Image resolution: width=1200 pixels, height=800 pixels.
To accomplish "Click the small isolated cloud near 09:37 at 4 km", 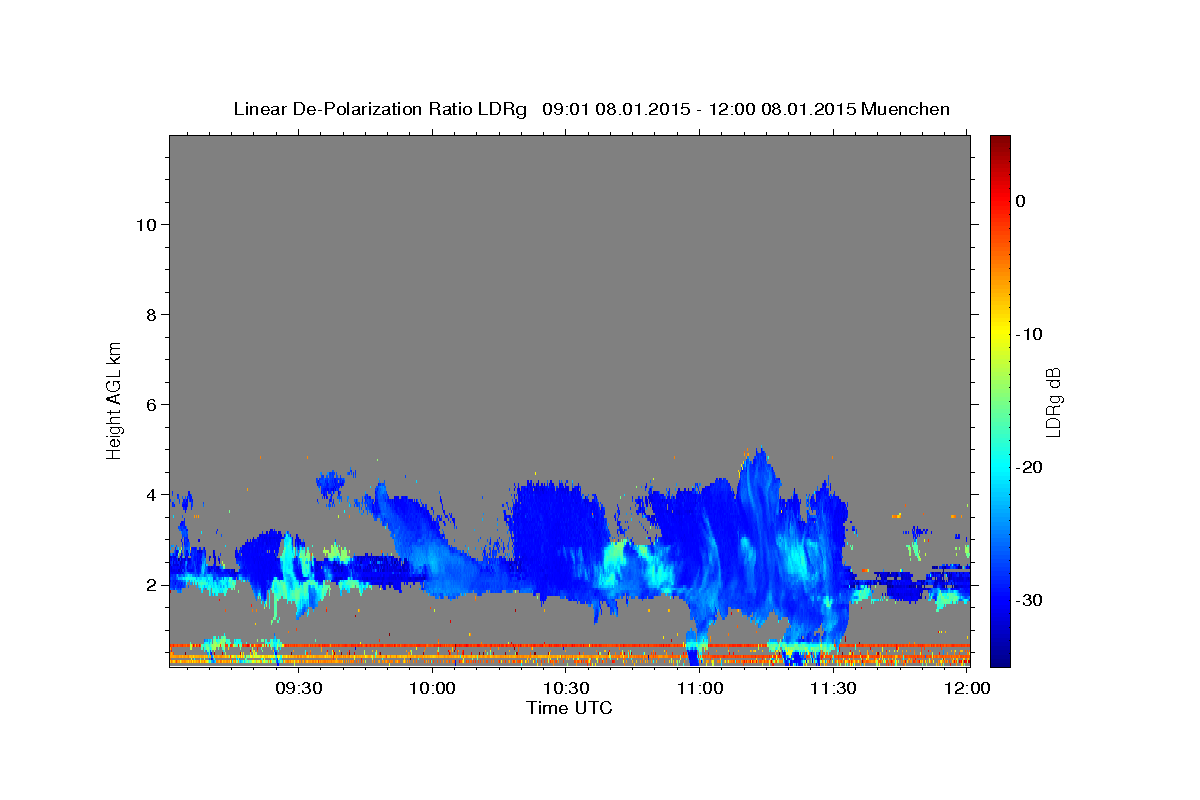I will (x=330, y=485).
